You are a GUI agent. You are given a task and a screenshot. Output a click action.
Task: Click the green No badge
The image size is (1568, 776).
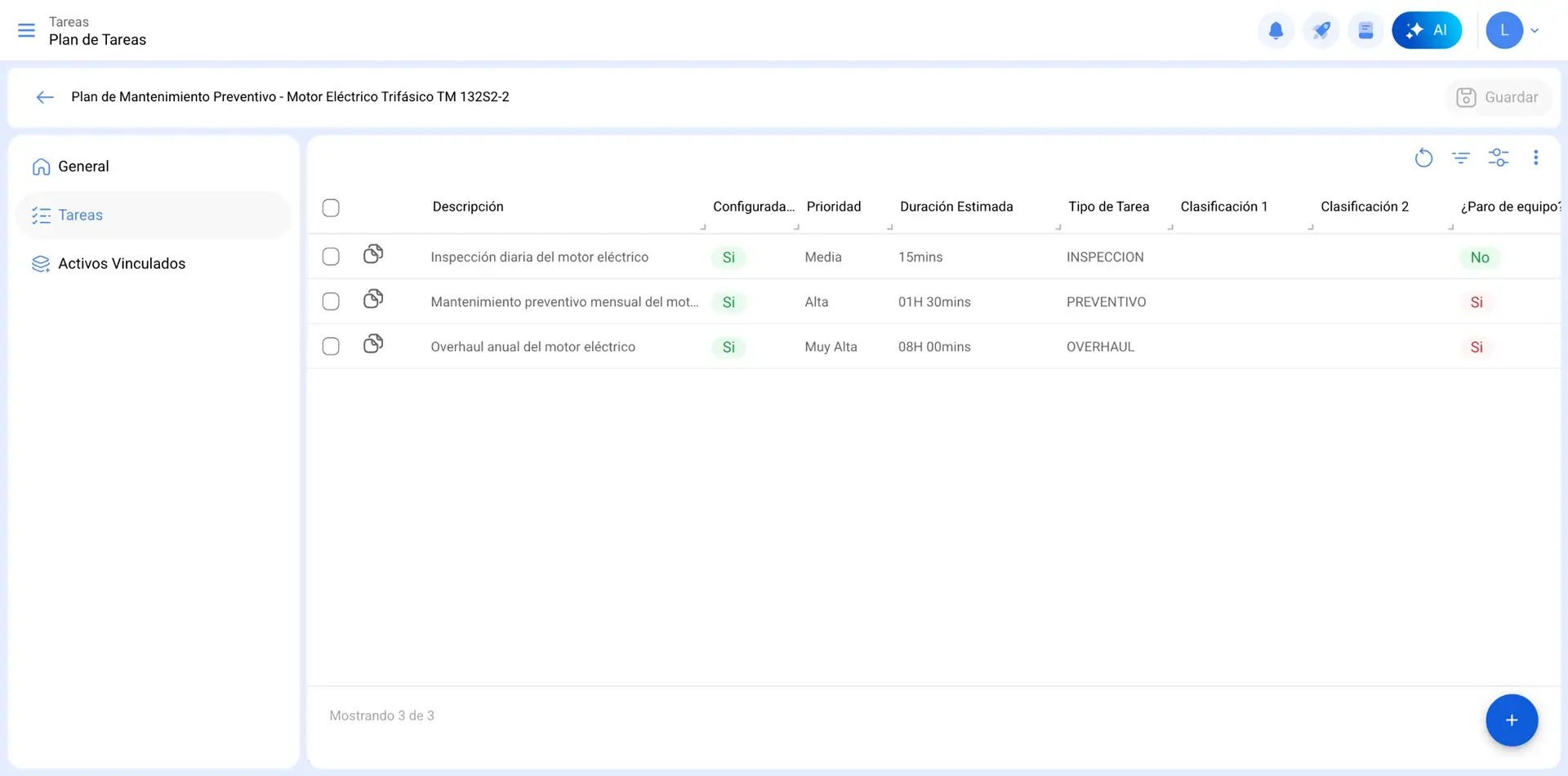pos(1480,257)
